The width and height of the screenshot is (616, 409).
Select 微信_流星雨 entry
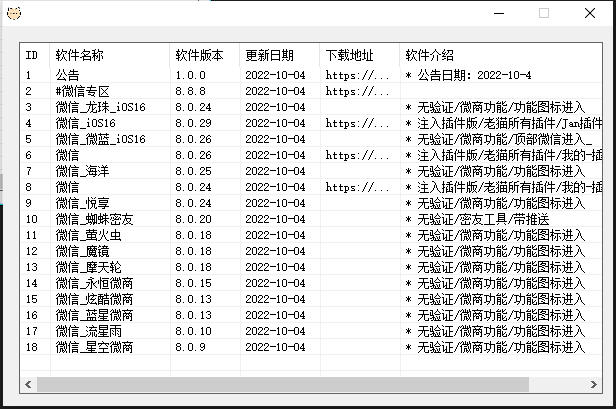pyautogui.click(x=88, y=332)
